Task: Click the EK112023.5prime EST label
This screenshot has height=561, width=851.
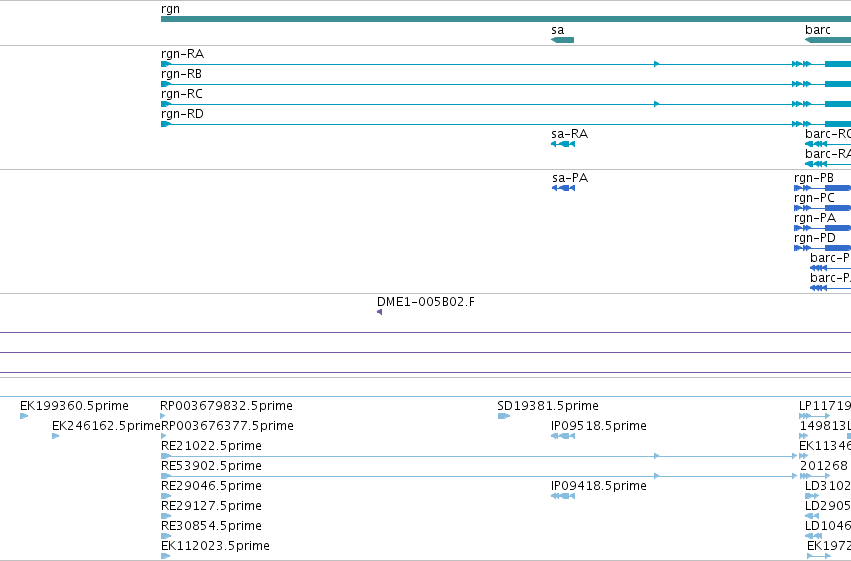Action: click(x=215, y=546)
